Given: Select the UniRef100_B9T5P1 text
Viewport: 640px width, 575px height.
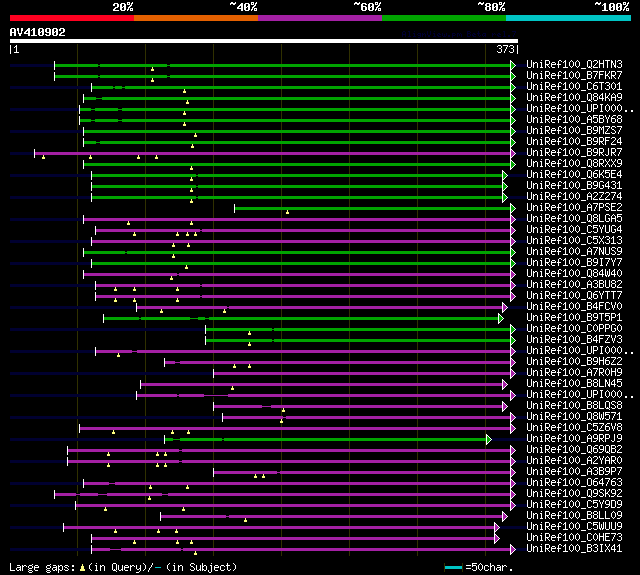Looking at the screenshot, I should point(574,318).
